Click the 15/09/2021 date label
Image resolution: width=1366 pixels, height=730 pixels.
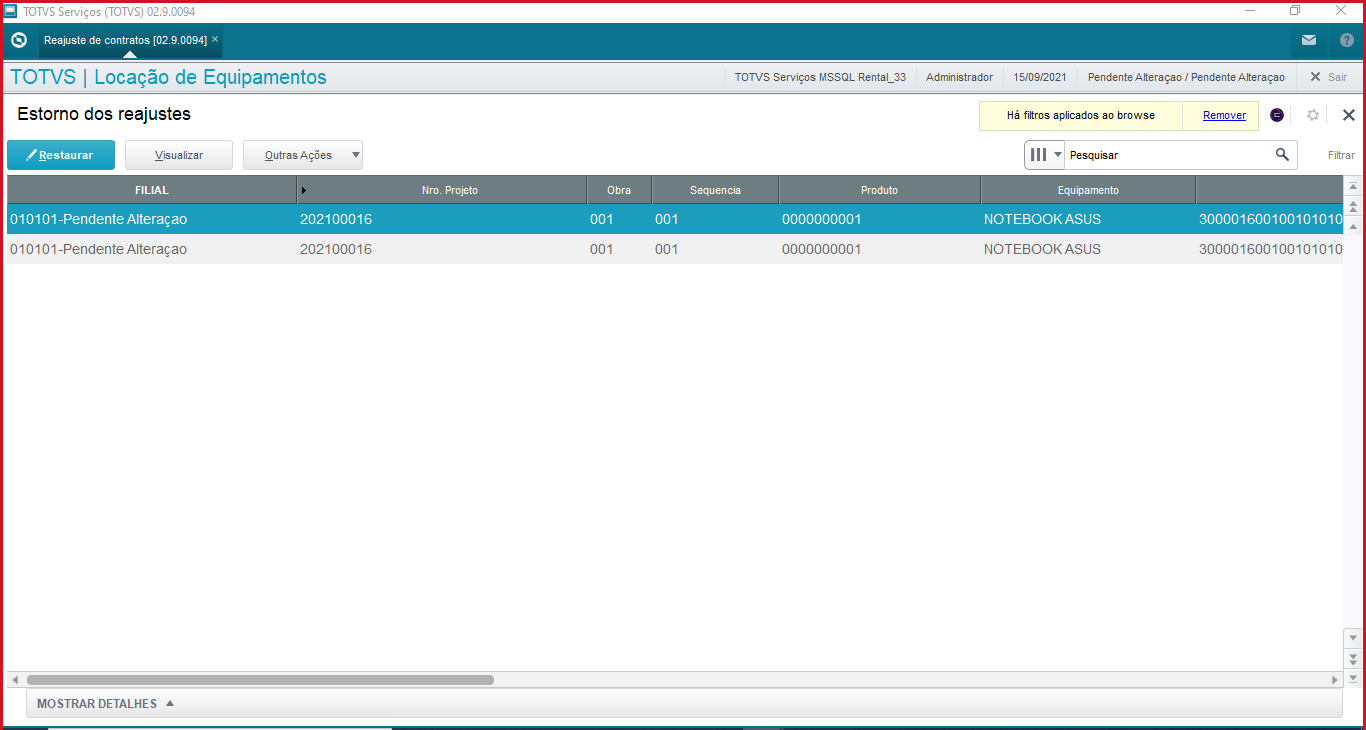[1040, 77]
